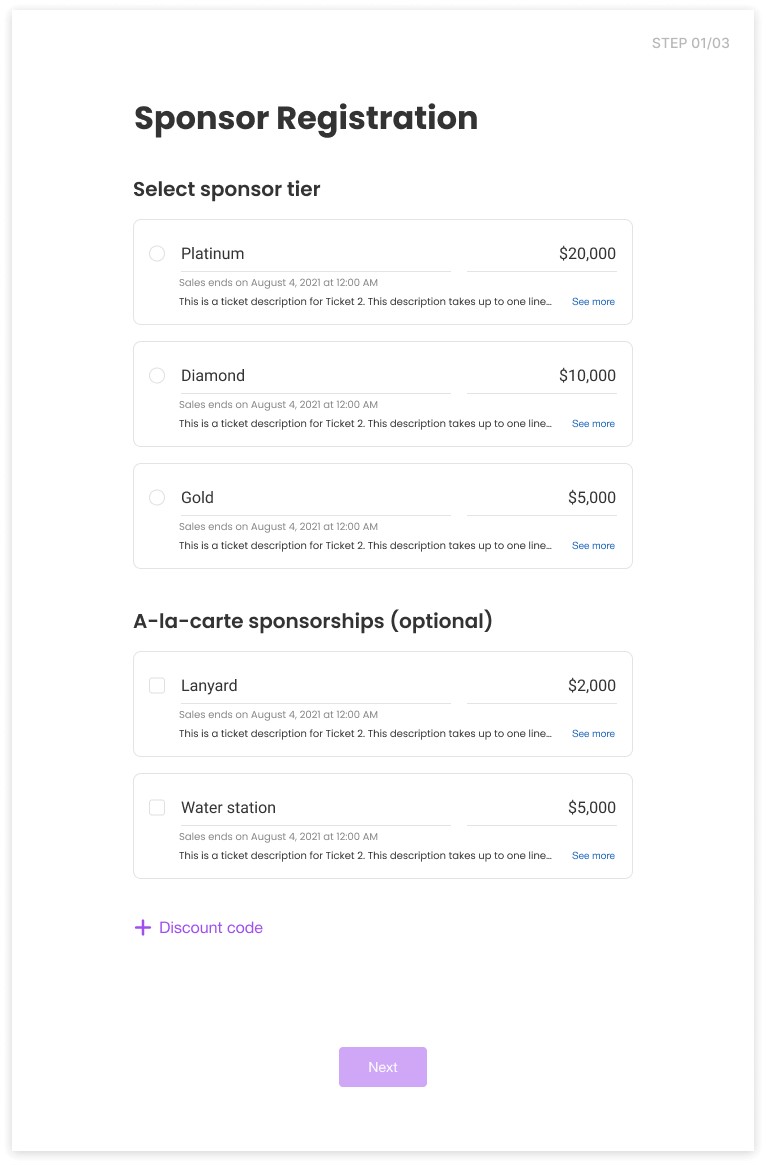Click the plus icon beside Discount code
The width and height of the screenshot is (766, 1165).
click(143, 928)
